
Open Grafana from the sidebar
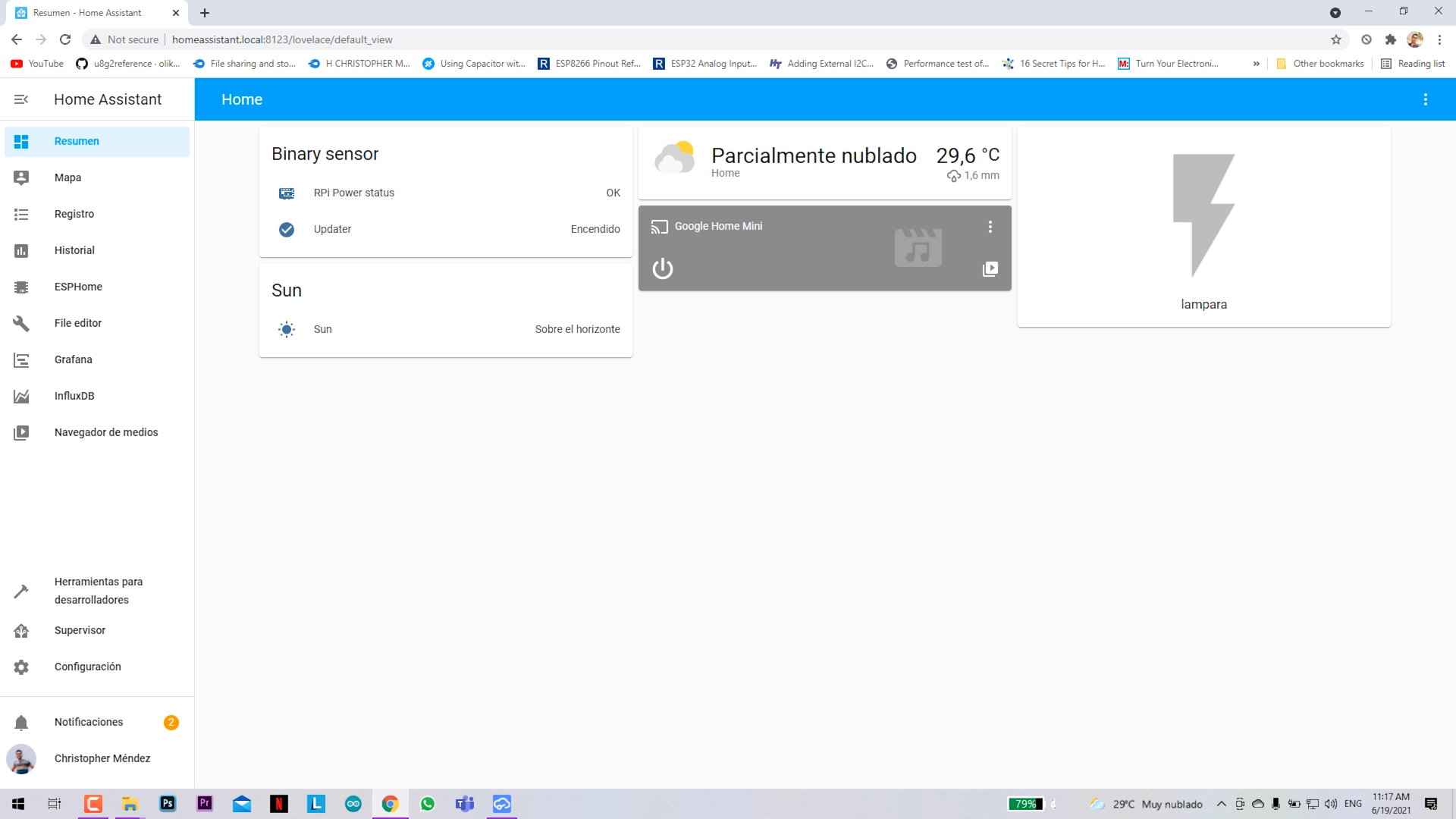click(74, 359)
